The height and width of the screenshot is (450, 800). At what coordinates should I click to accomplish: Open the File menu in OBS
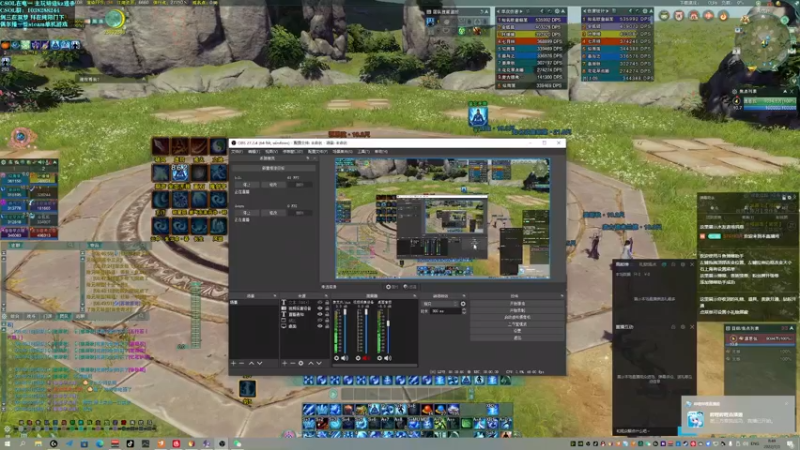237,152
